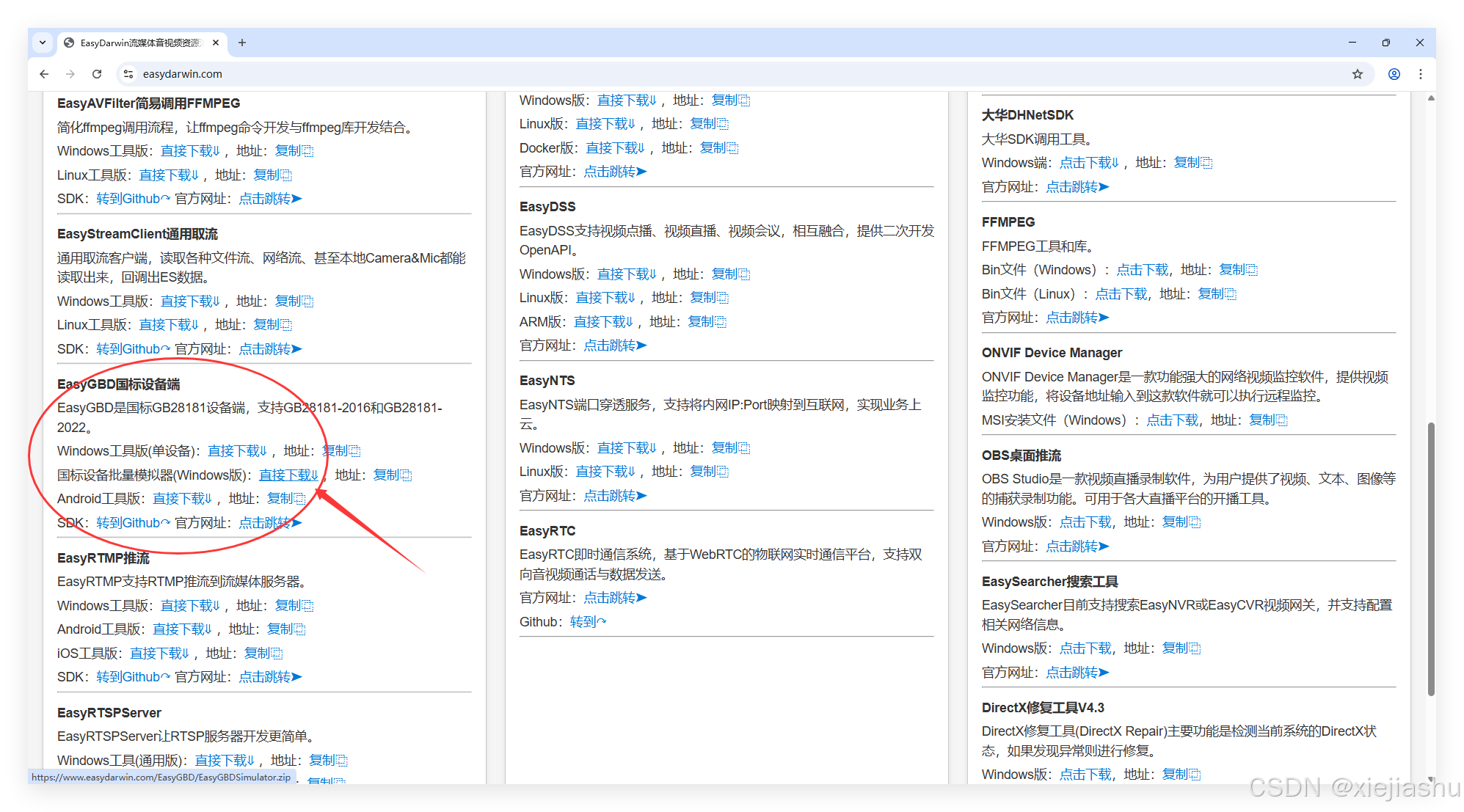Copy address for EasyRTMP Android工具版

point(286,629)
